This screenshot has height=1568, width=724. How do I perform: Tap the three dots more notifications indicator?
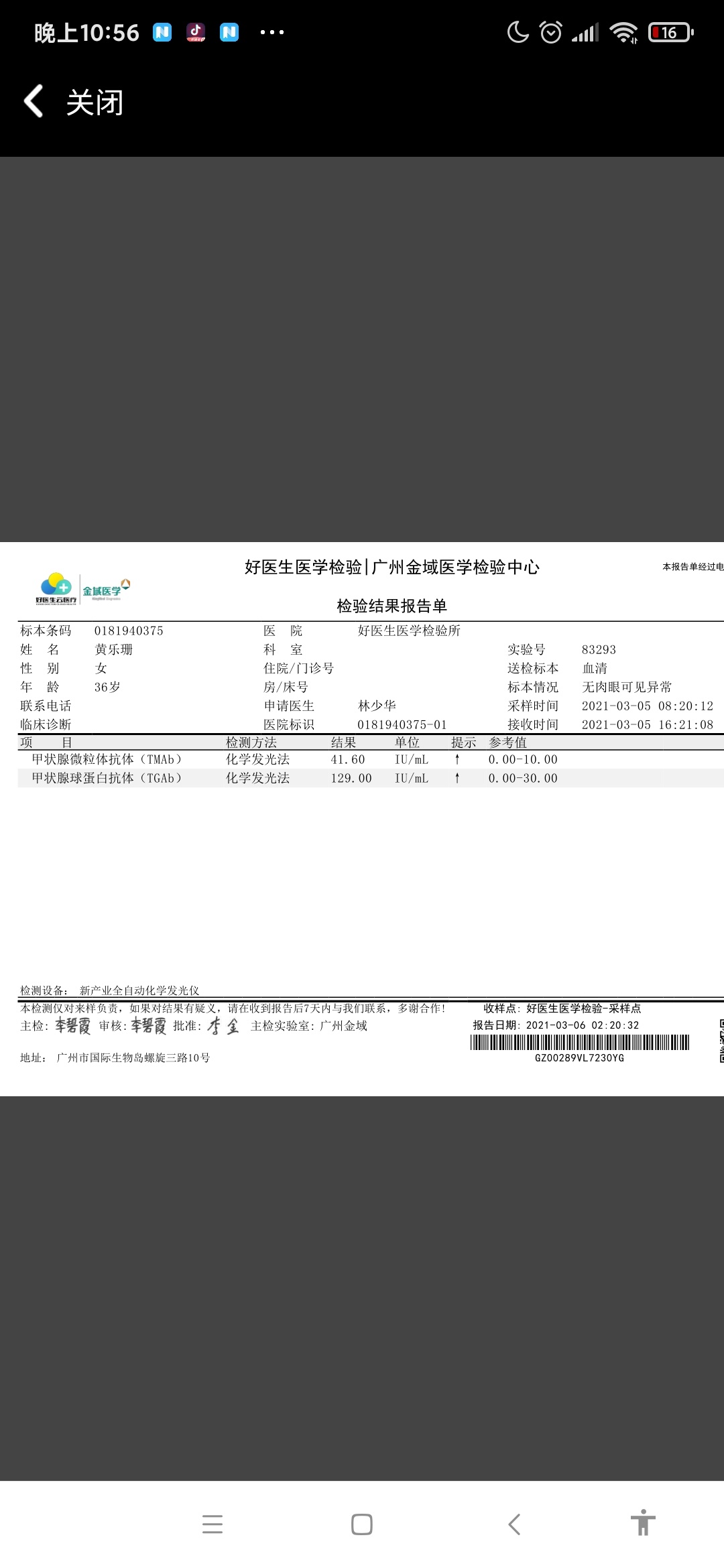click(x=271, y=32)
